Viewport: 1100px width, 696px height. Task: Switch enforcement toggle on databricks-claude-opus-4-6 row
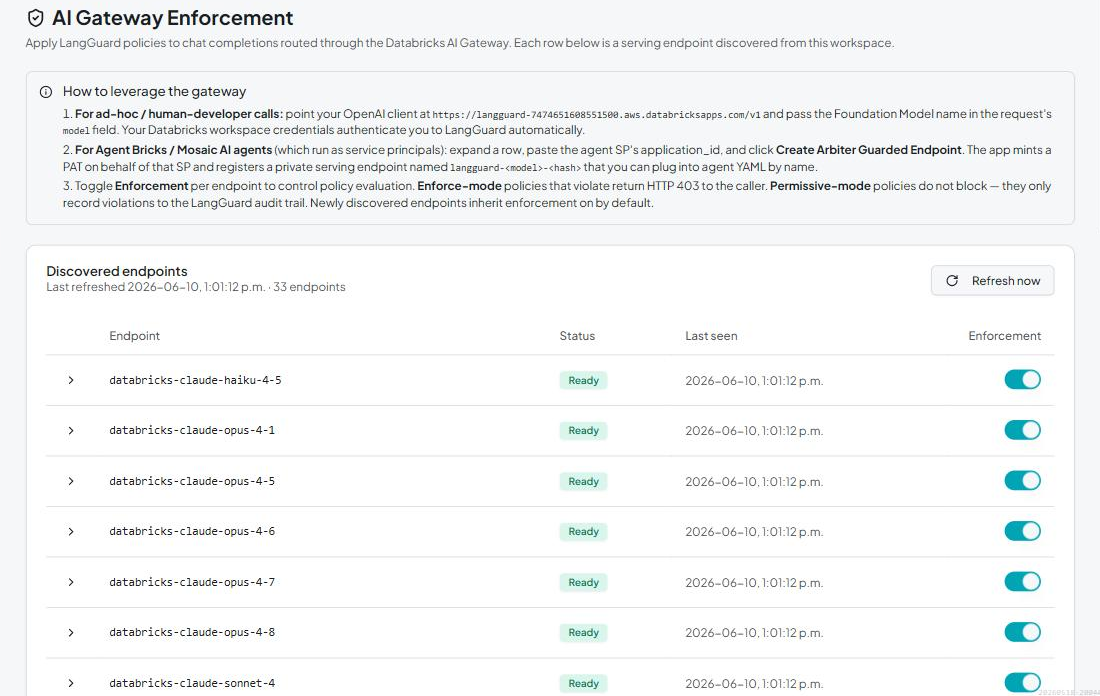1022,531
